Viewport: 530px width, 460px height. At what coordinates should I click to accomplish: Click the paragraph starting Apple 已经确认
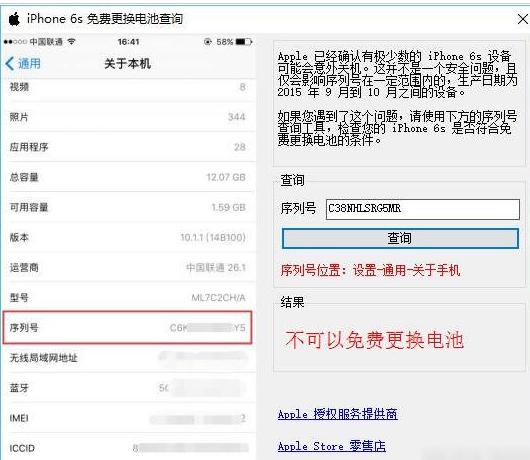click(x=398, y=74)
